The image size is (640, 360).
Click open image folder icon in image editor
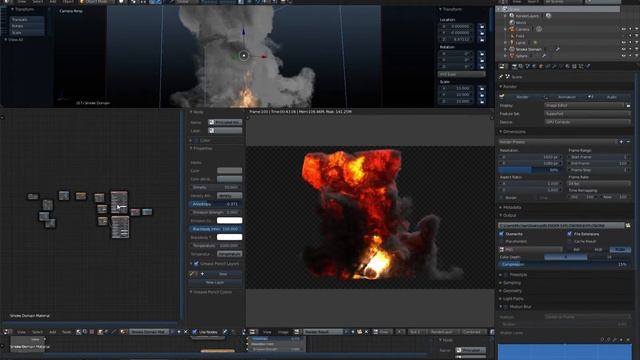[x=360, y=332]
